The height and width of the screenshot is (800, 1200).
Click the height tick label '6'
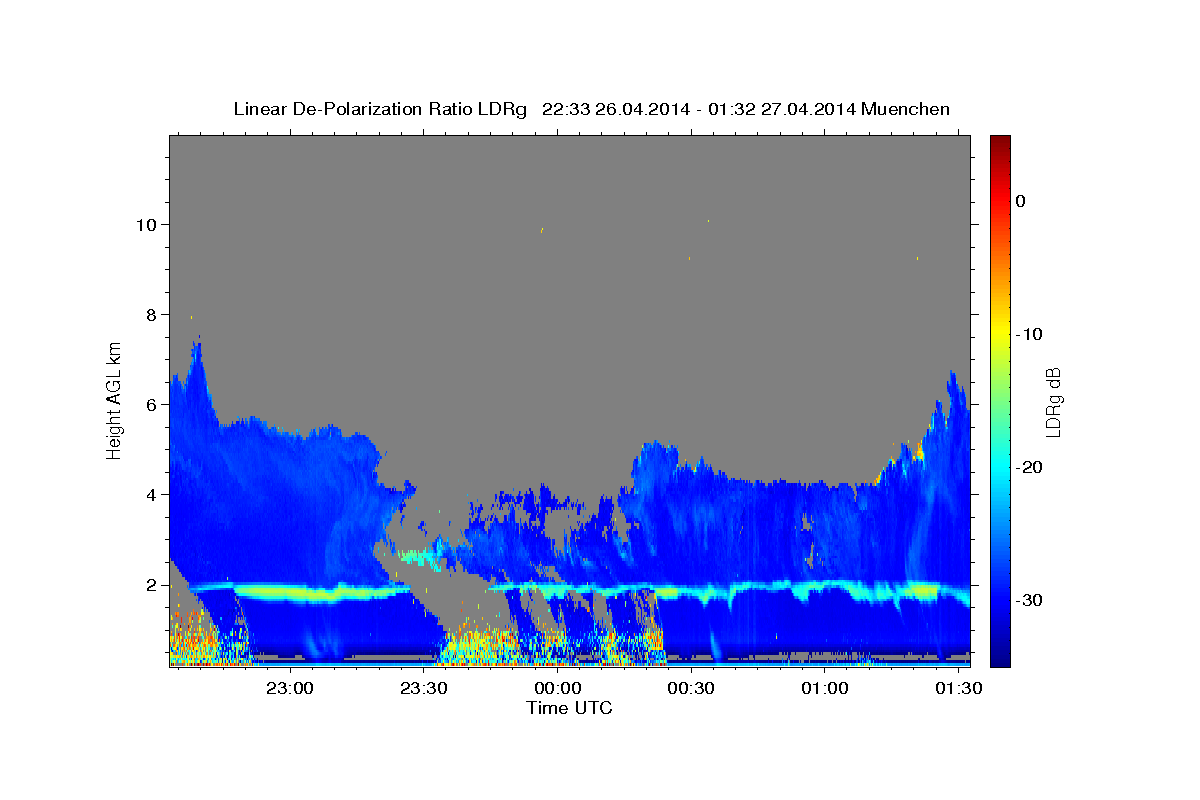click(154, 404)
